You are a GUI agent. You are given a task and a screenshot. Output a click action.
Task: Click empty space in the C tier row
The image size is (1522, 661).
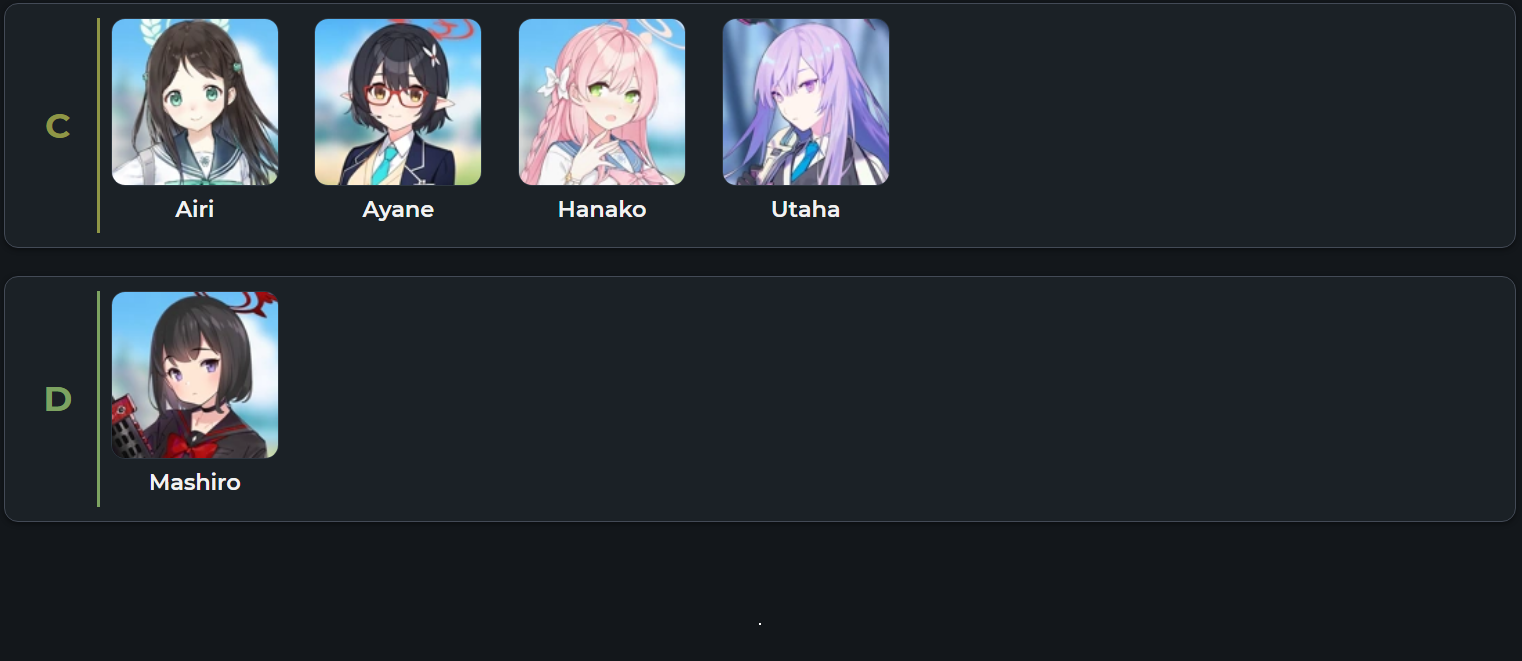1200,125
